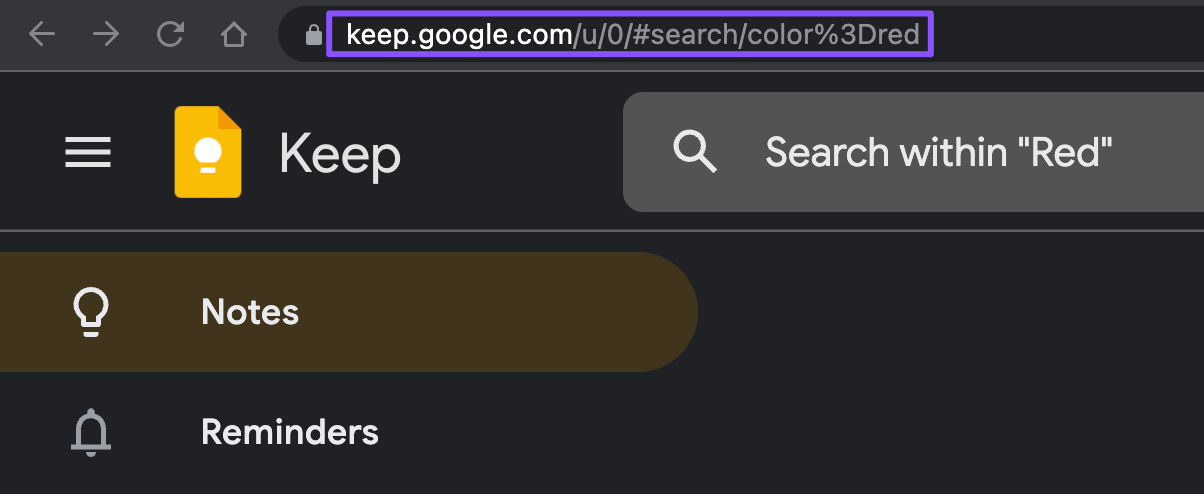Click the magnifier search icon

click(694, 152)
